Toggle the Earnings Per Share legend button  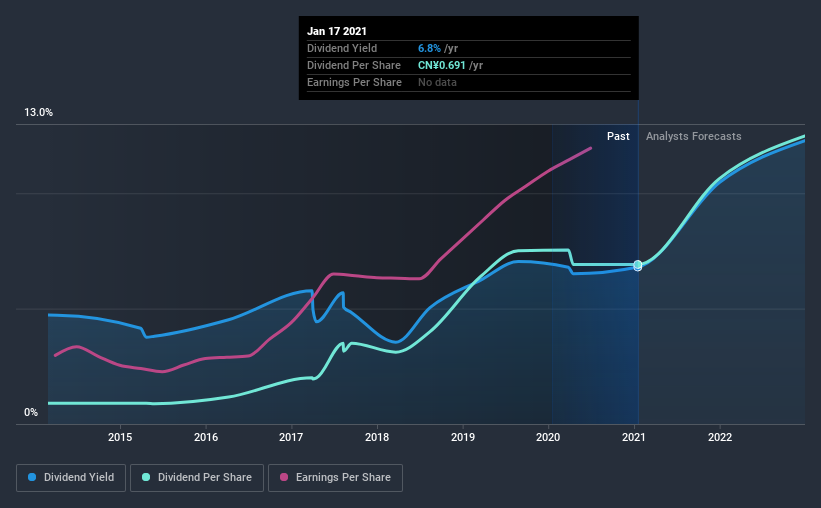coord(335,478)
